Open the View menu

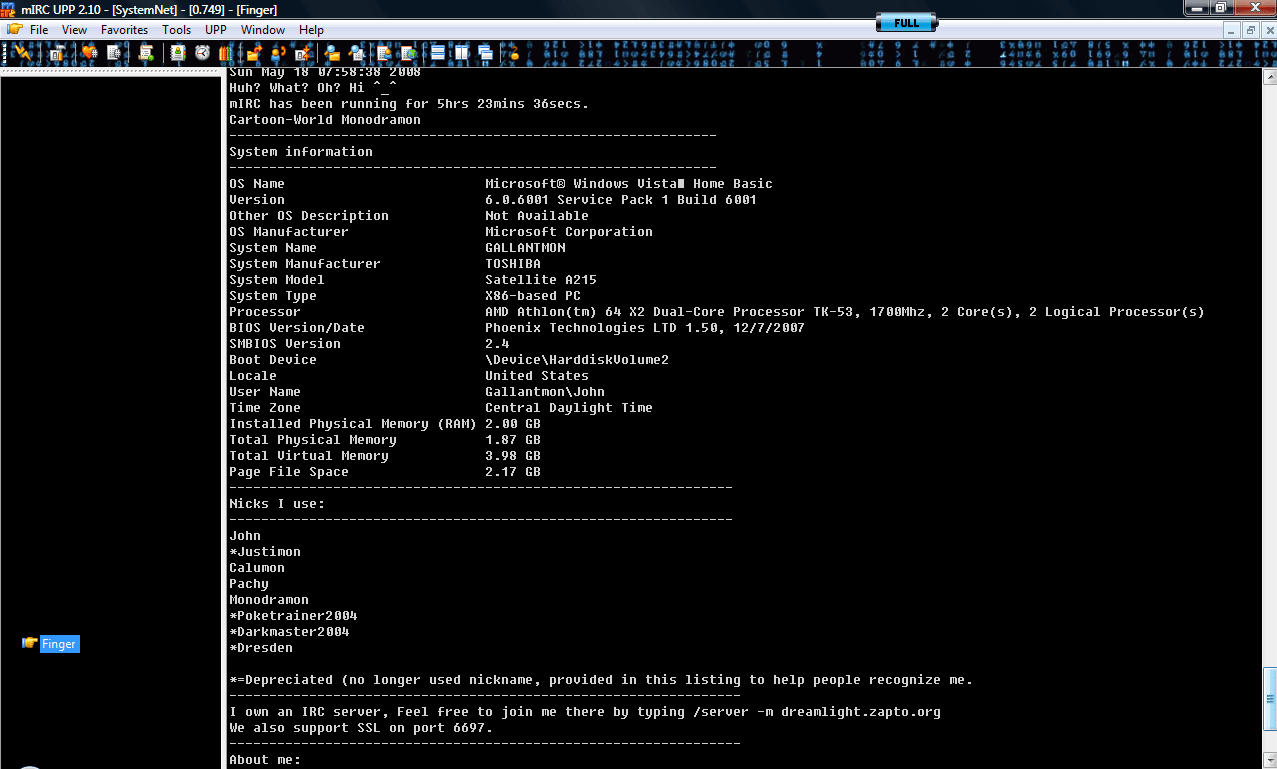click(x=74, y=30)
